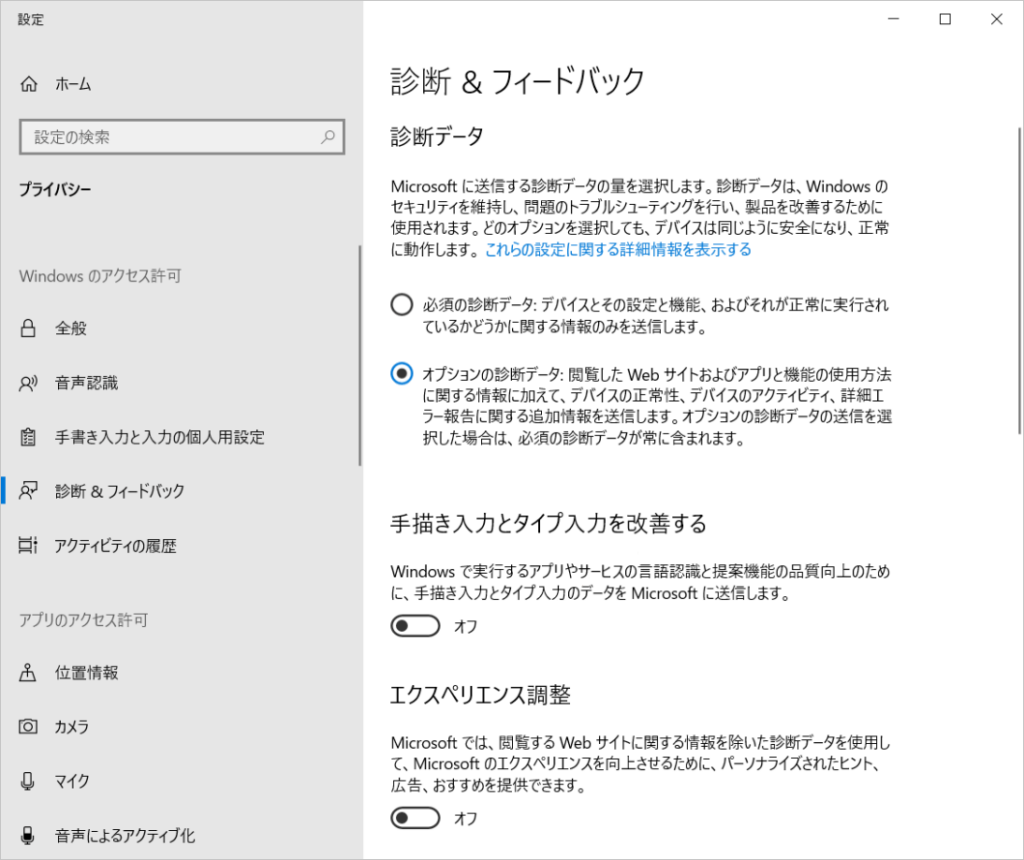Select the 必須の診断データ radio button
1024x860 pixels.
click(x=401, y=304)
